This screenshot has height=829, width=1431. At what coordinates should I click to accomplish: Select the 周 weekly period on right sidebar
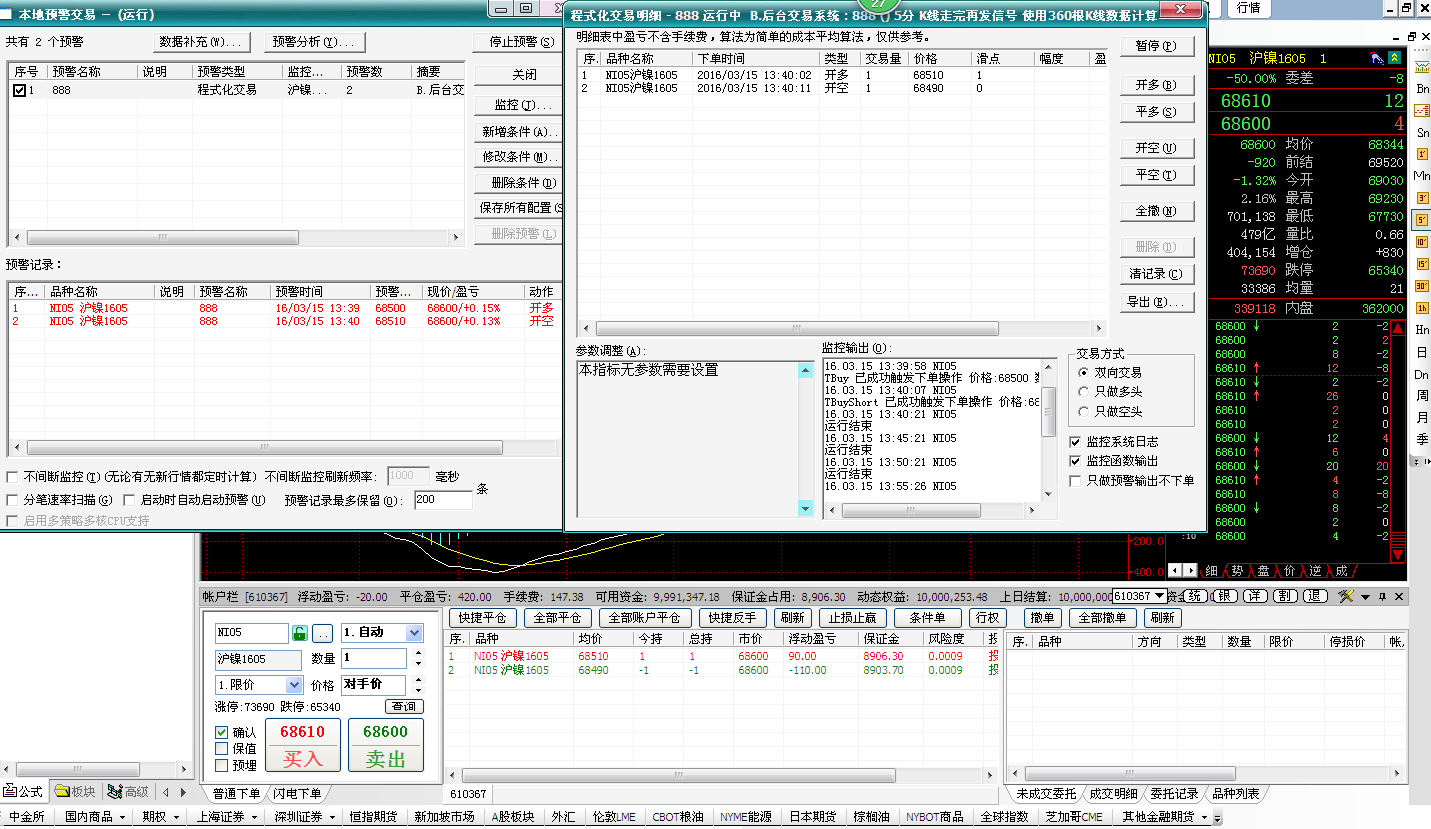[1422, 396]
